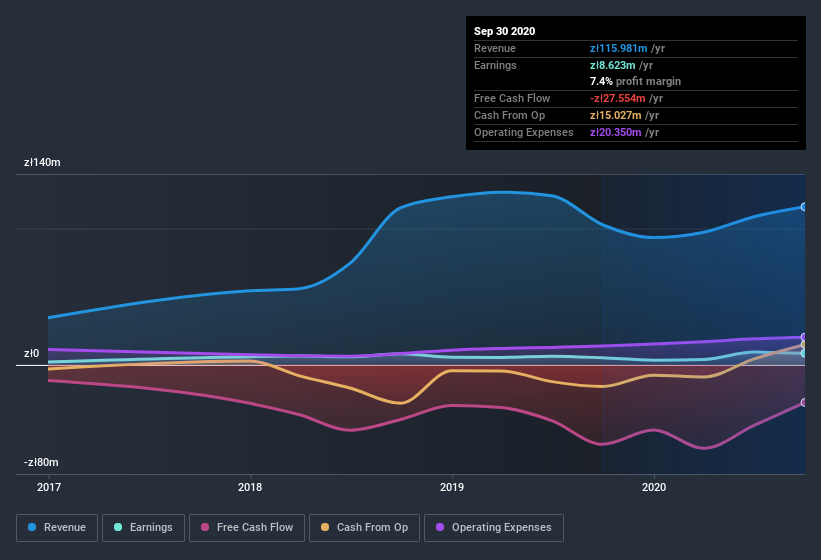Click the Cash From Op label in tooltip
This screenshot has height=560, width=821.
[x=509, y=115]
